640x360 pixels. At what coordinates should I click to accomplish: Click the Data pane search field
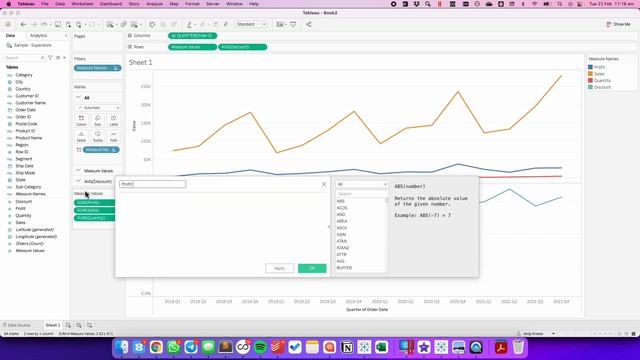[x=24, y=58]
